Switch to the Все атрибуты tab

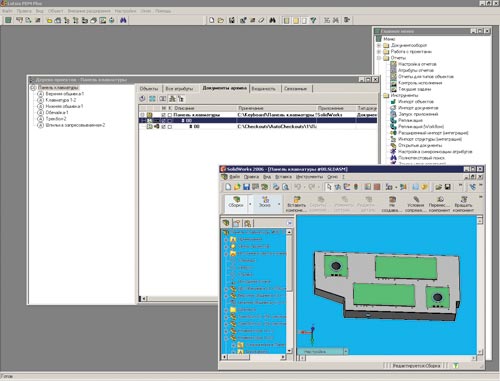179,89
